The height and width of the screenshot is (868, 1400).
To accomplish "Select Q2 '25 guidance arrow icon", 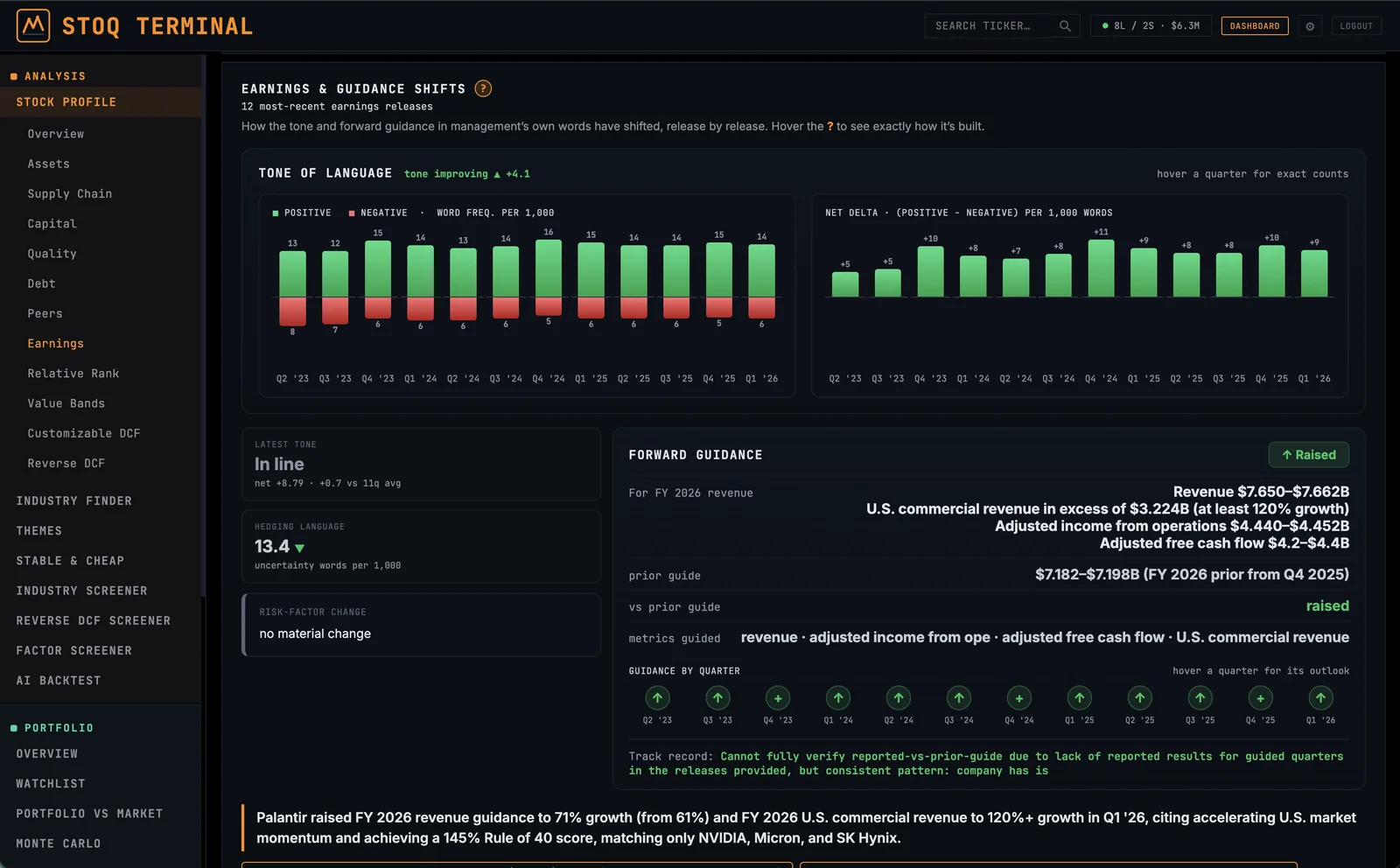I will tap(1140, 697).
